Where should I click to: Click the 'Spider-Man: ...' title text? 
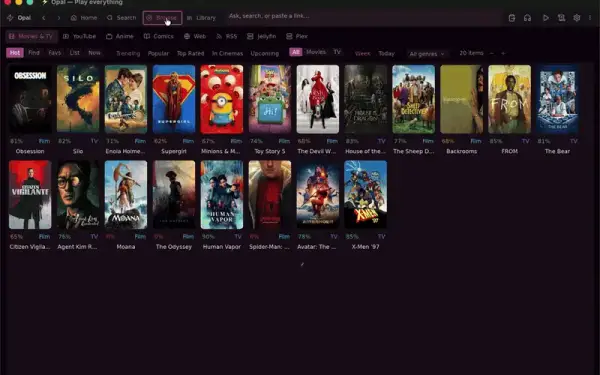tap(269, 247)
